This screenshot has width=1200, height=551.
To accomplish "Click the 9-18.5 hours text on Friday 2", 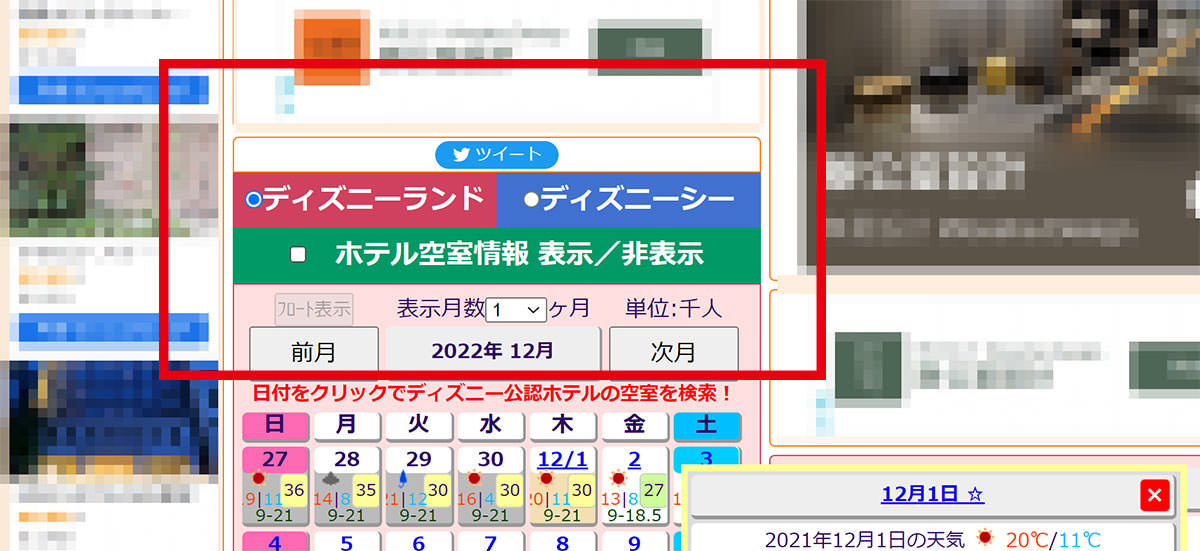I will pos(634,517).
